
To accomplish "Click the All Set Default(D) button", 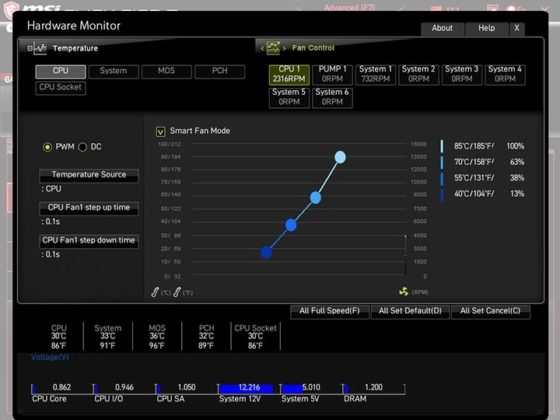I will [x=410, y=311].
